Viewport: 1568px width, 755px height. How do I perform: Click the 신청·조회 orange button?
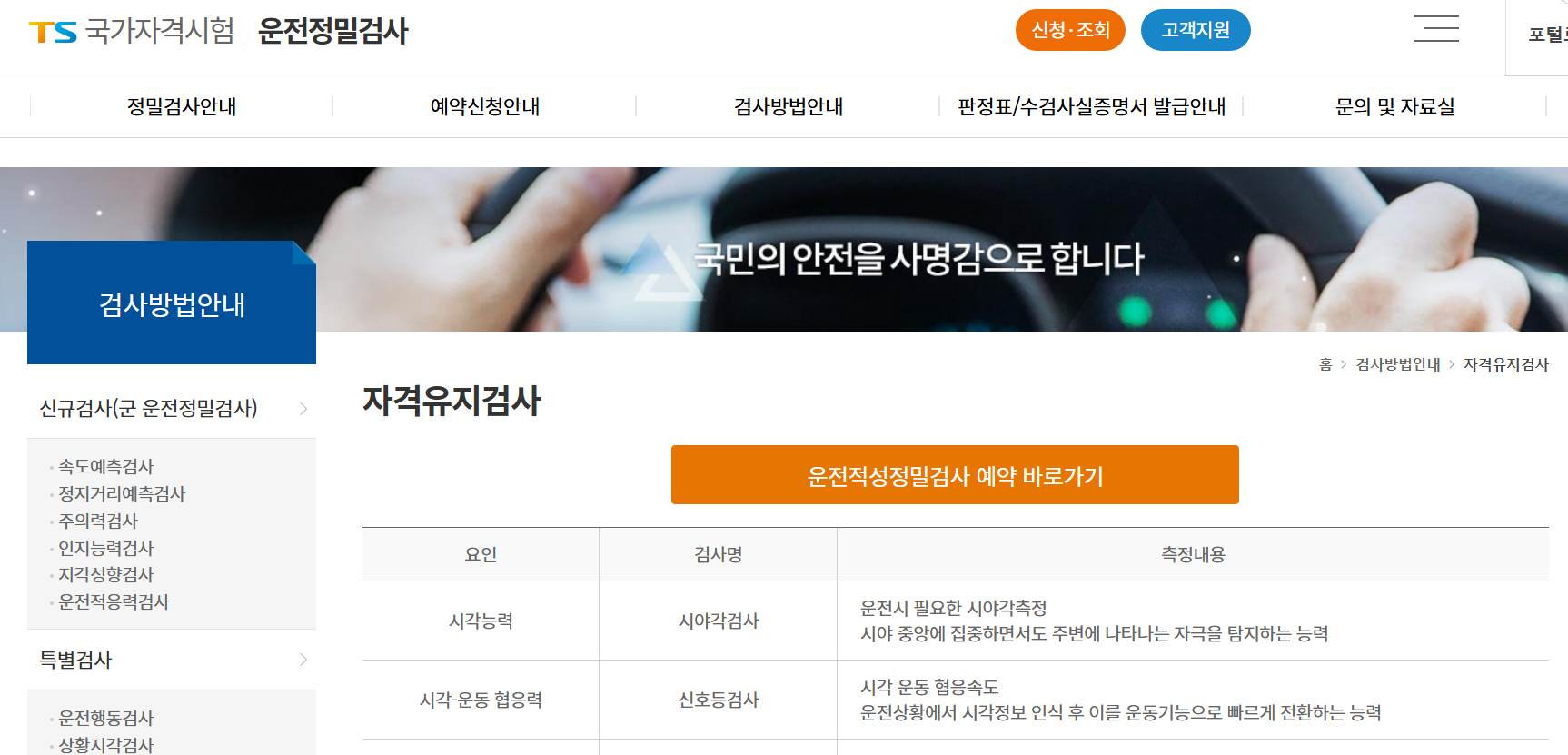pos(1070,30)
